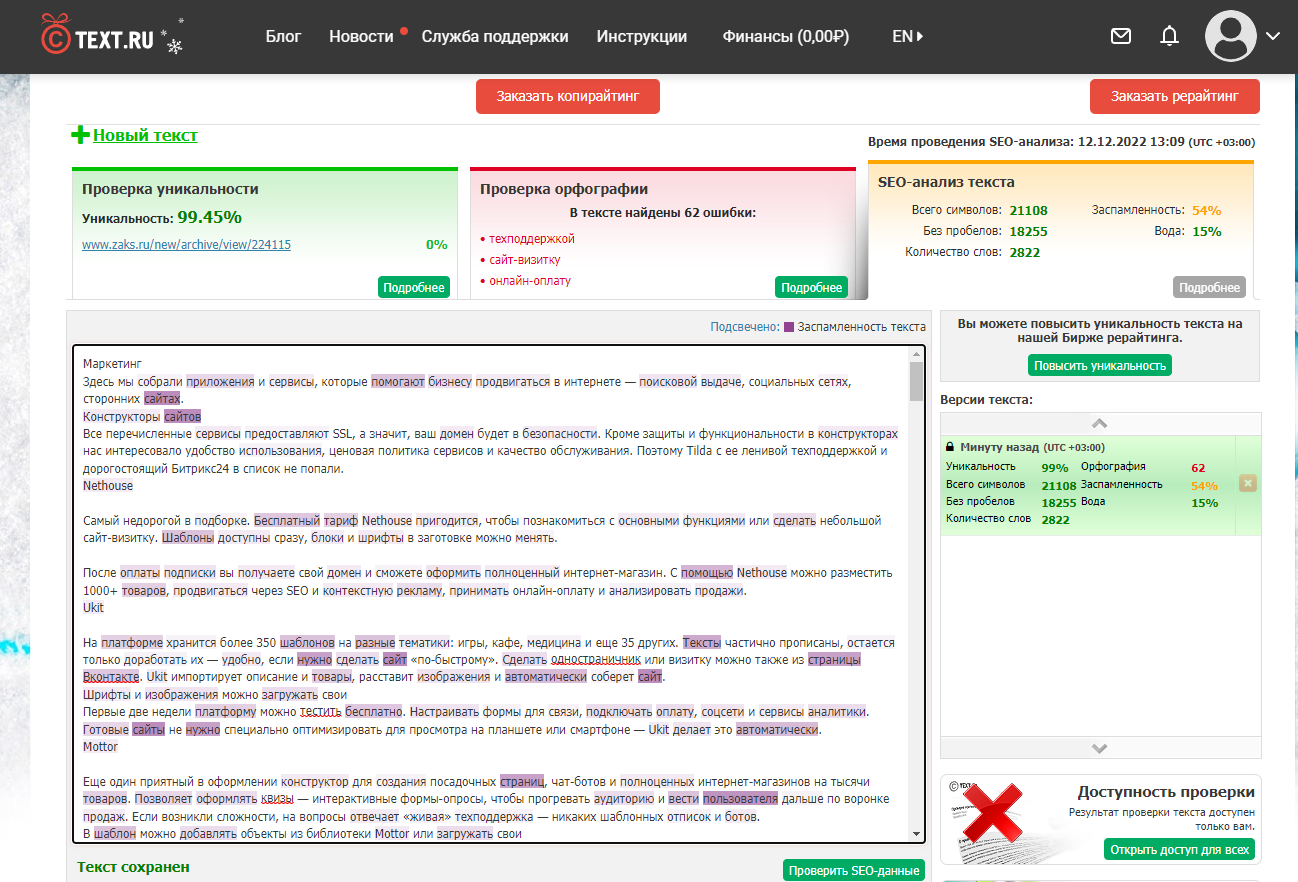Viewport: 1298px width, 882px height.
Task: Open the www.zaks.ru source link
Action: (186, 244)
